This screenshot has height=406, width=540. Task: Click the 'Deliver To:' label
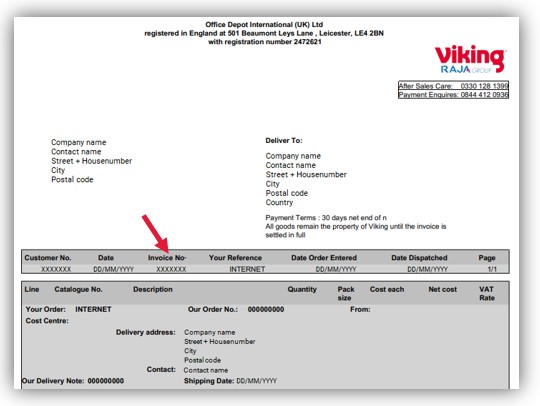[x=284, y=140]
